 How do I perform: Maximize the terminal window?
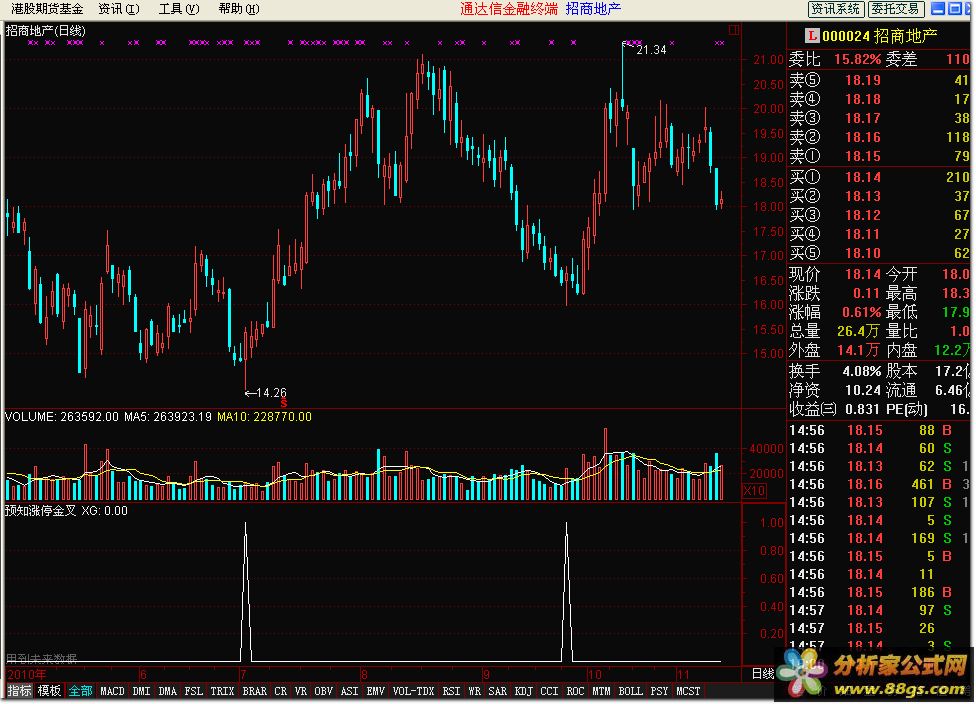(954, 9)
